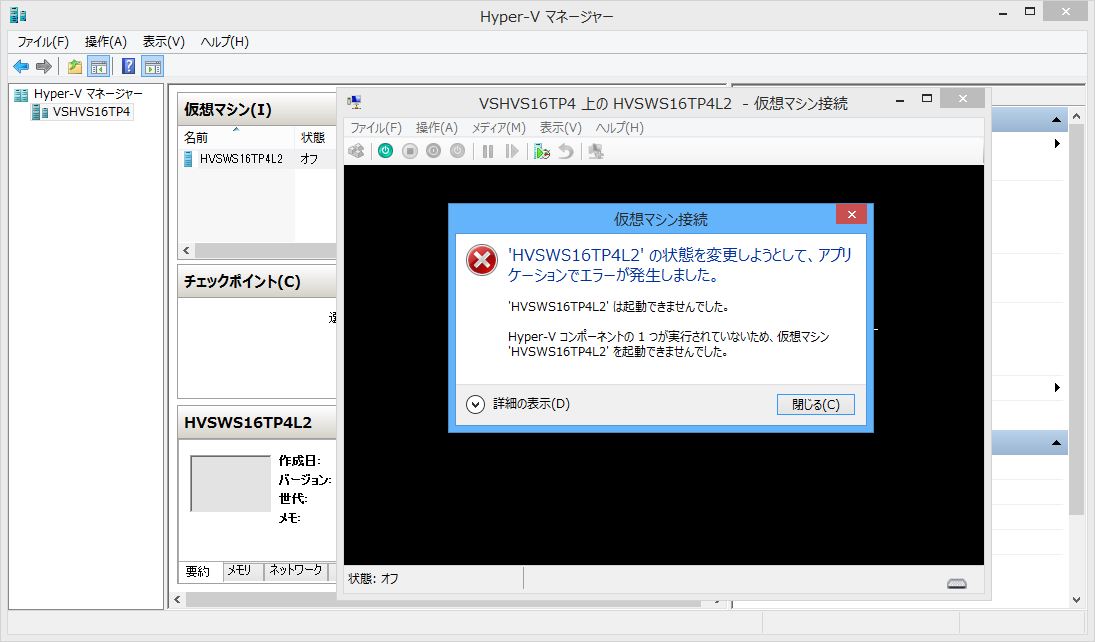Open ファイル(F) menu in VM connection window
Viewport: 1095px width, 642px height.
376,128
